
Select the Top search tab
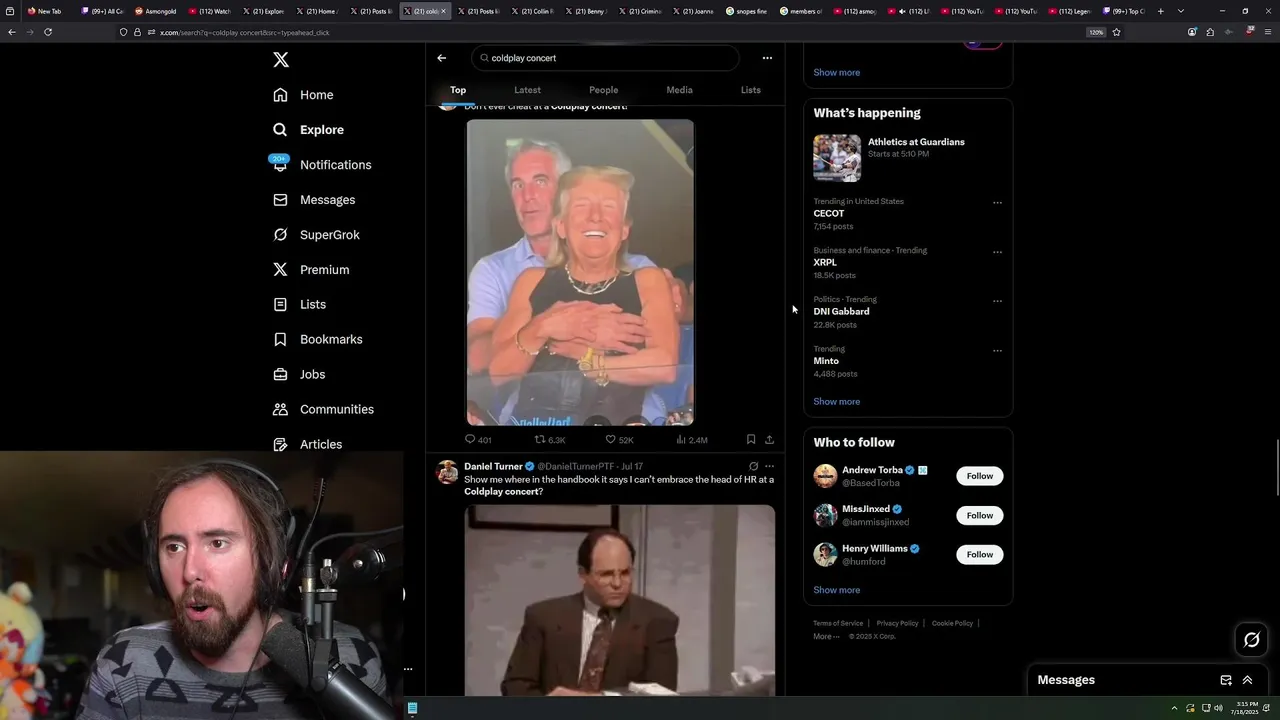click(x=458, y=90)
